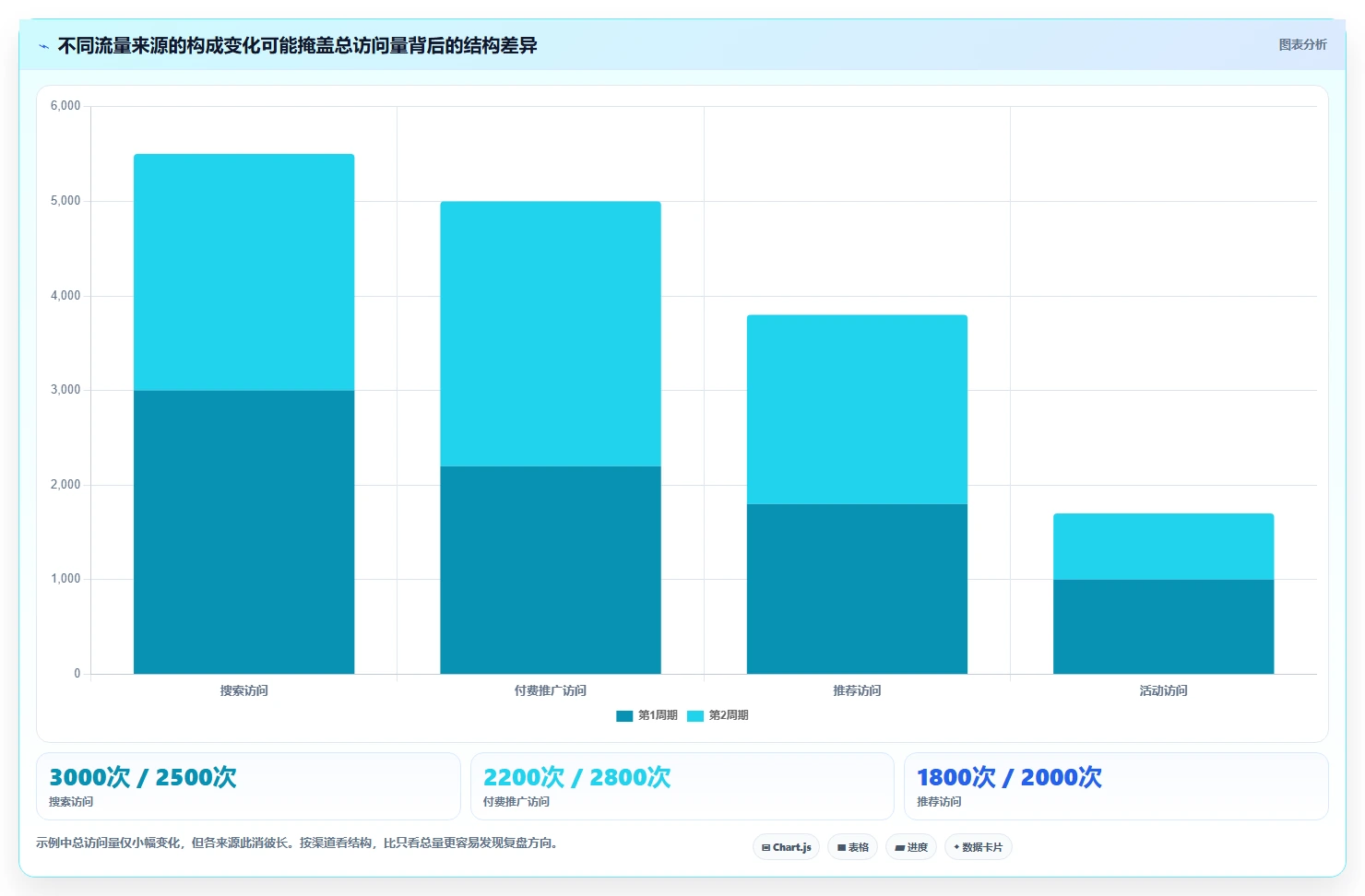1365x896 pixels.
Task: Click the 2200次 / 2800次 data card value
Action: click(x=577, y=777)
